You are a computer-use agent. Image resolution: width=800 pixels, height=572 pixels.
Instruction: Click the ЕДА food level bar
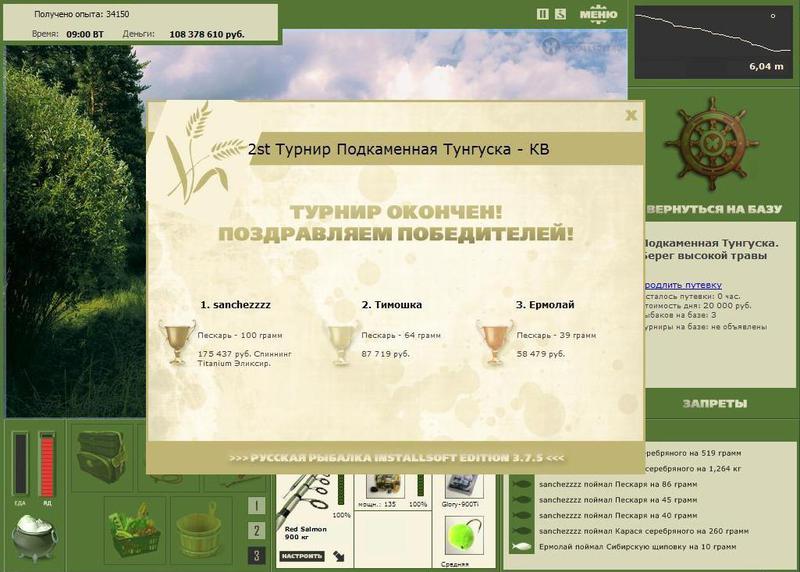[x=20, y=464]
